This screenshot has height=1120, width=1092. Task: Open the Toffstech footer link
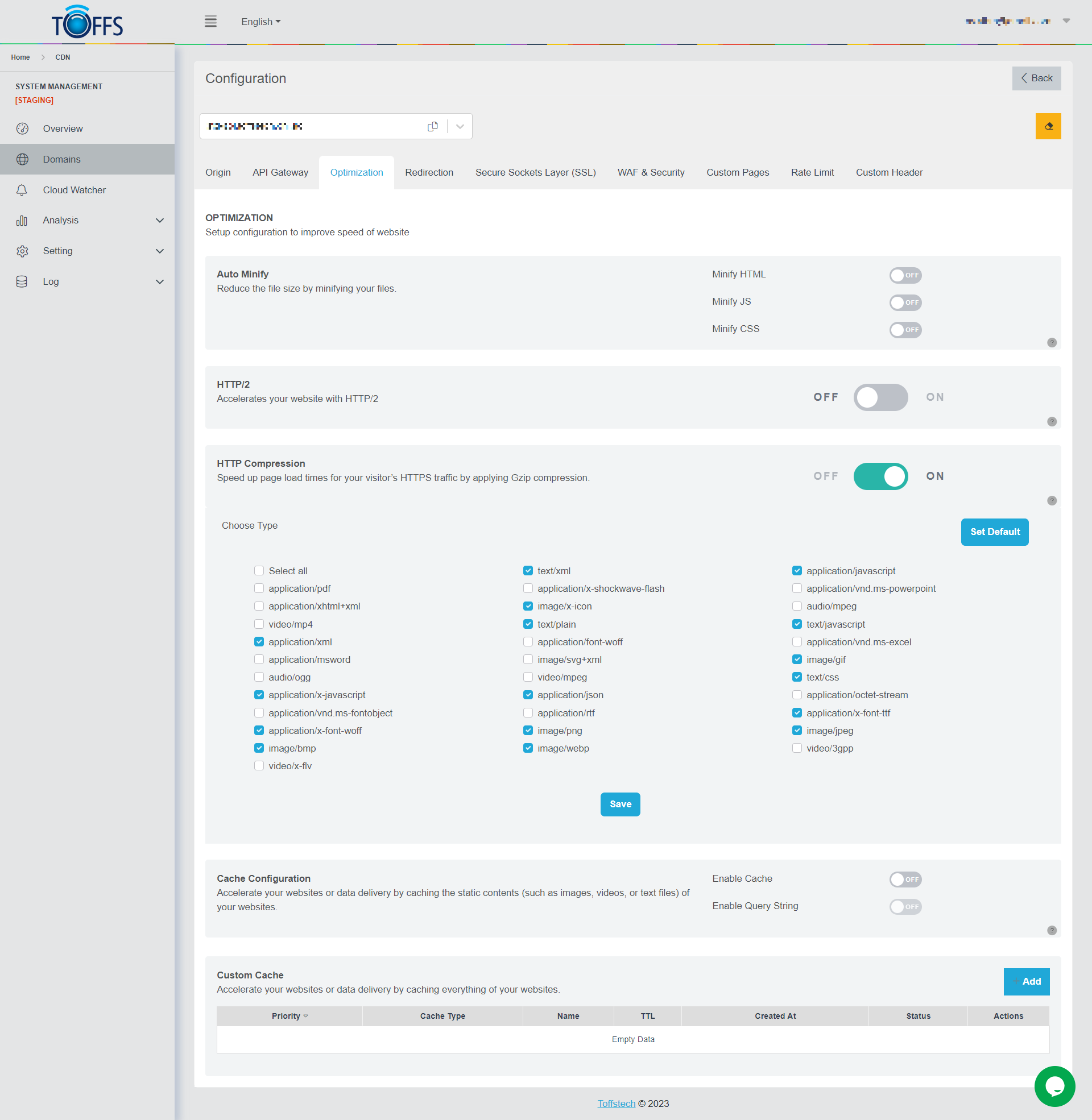click(x=616, y=1104)
